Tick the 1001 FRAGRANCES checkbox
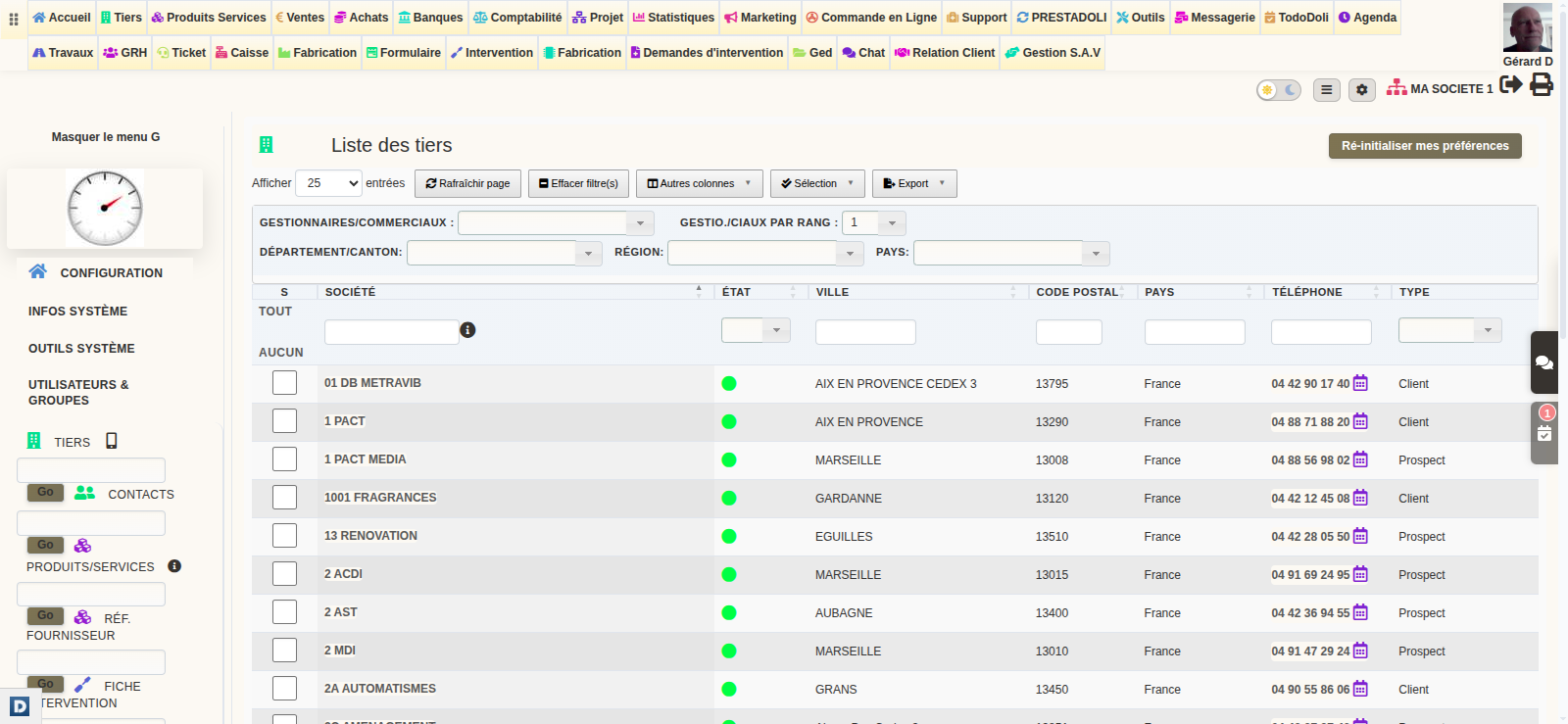 coord(284,497)
